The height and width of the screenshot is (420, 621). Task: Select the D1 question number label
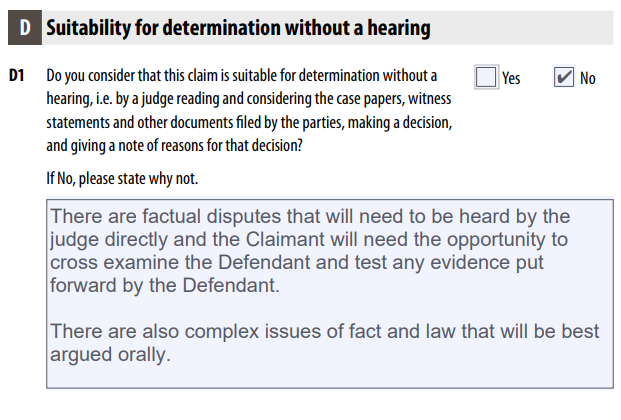tap(17, 75)
